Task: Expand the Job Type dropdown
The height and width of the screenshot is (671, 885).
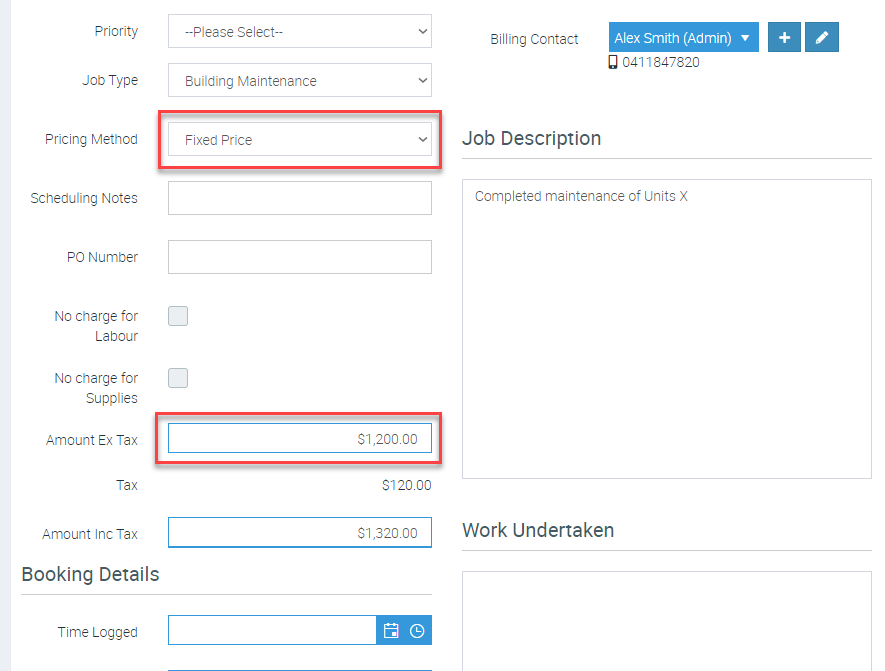Action: click(299, 81)
